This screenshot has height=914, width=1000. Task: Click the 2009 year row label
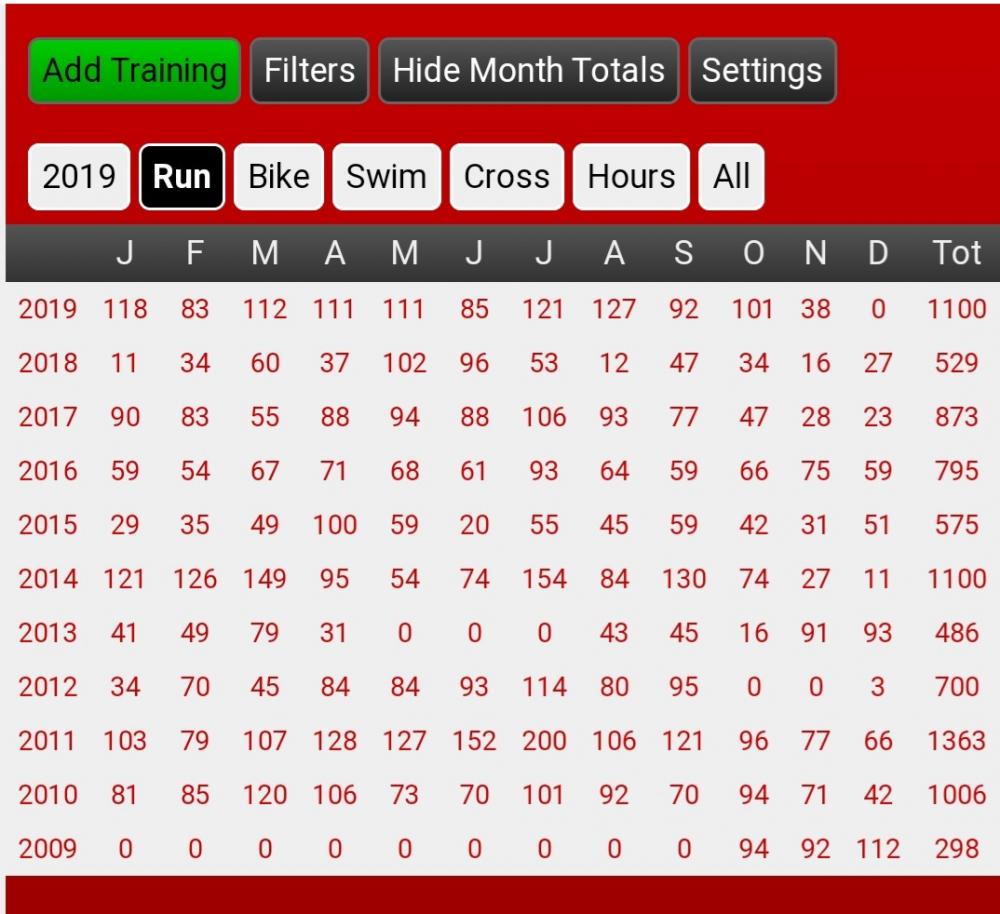[48, 849]
